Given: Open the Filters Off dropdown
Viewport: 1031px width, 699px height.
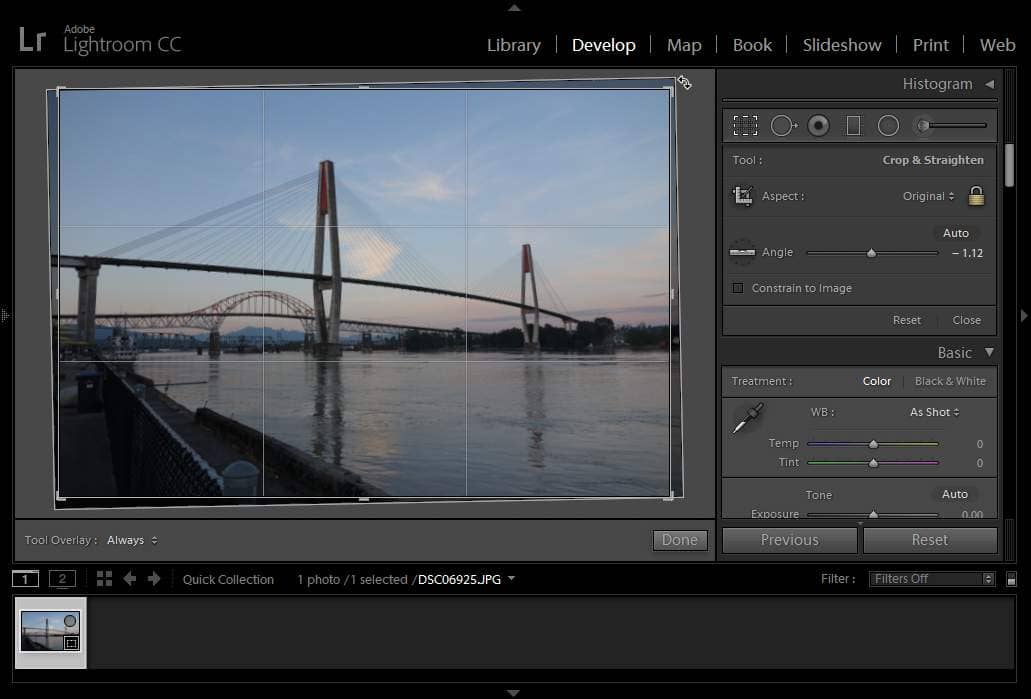Looking at the screenshot, I should pos(931,579).
